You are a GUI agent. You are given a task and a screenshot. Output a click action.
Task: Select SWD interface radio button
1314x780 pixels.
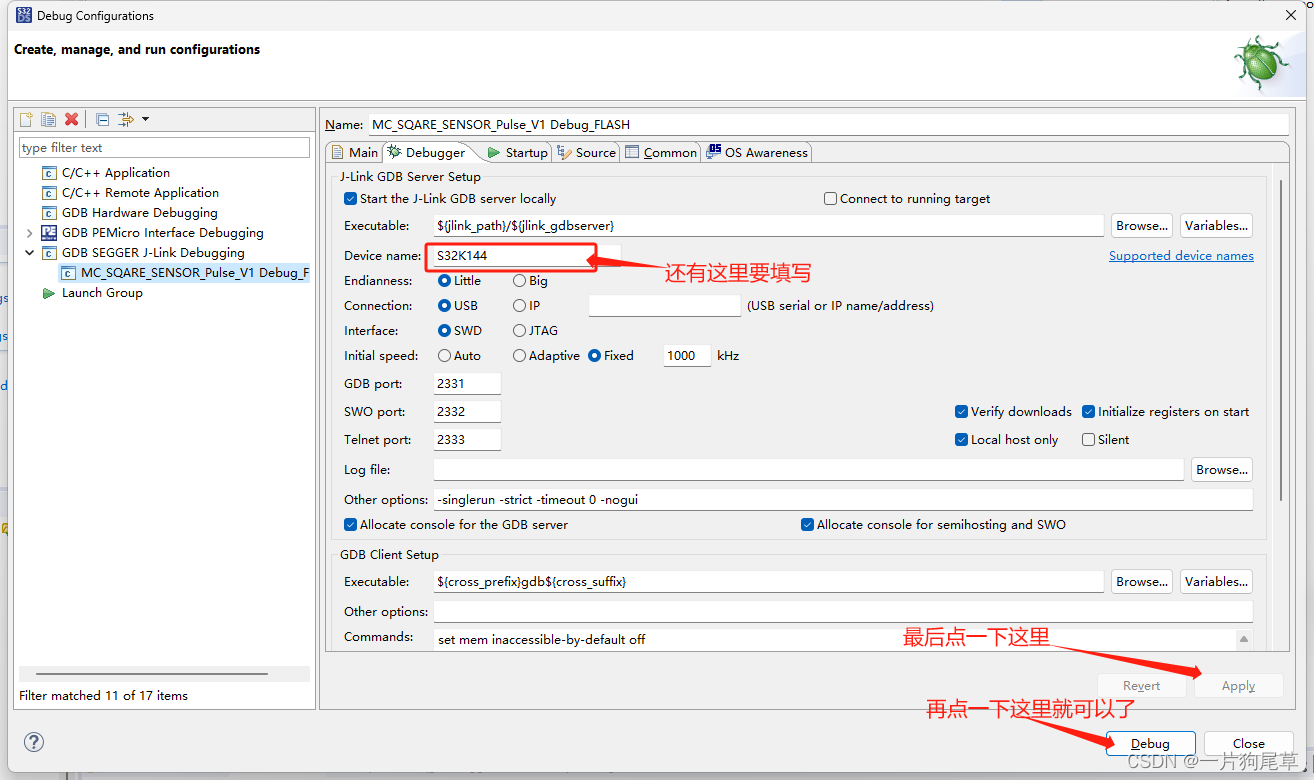point(445,331)
